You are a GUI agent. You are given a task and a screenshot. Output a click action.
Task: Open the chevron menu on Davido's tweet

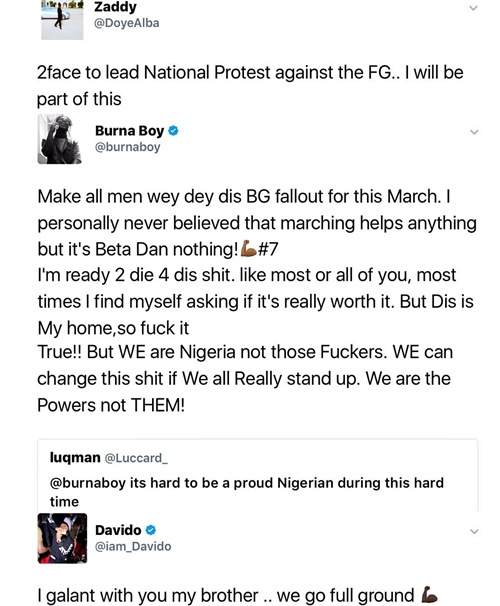click(x=474, y=532)
